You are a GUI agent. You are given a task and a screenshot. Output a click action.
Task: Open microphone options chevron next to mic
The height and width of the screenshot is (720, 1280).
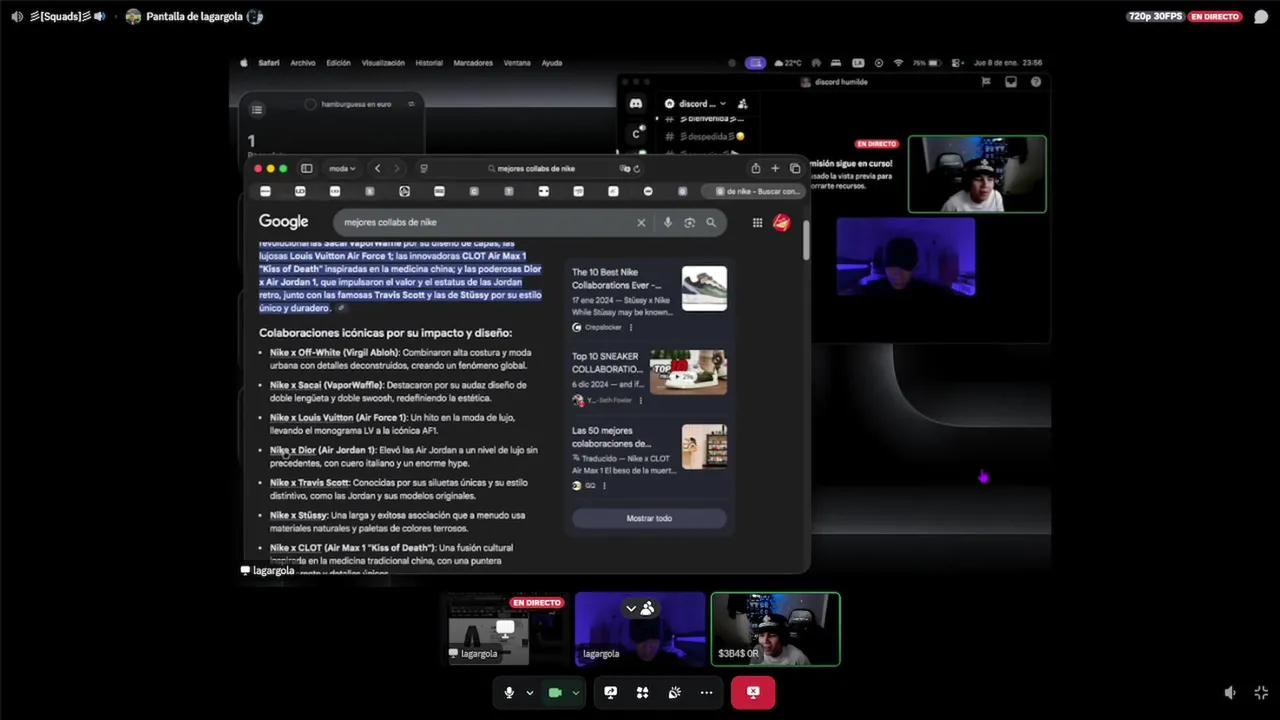(529, 693)
